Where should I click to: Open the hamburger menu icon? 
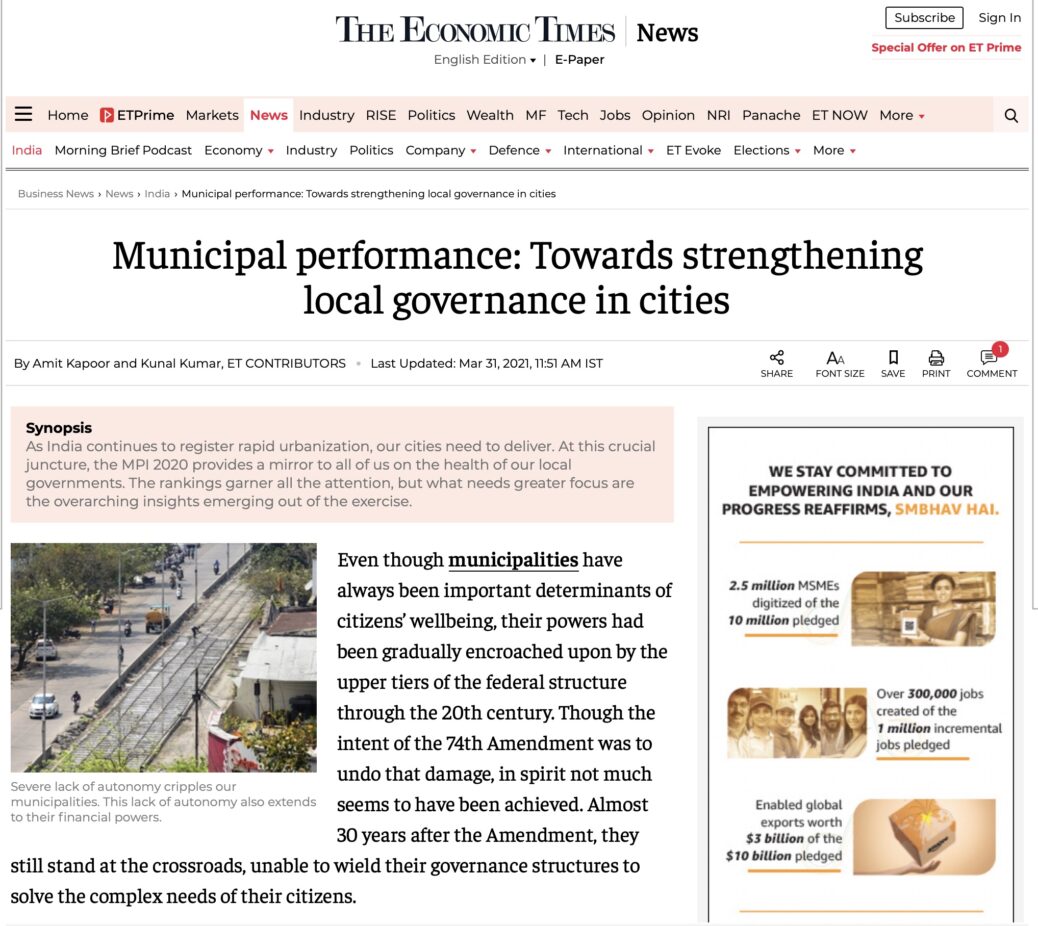[23, 115]
